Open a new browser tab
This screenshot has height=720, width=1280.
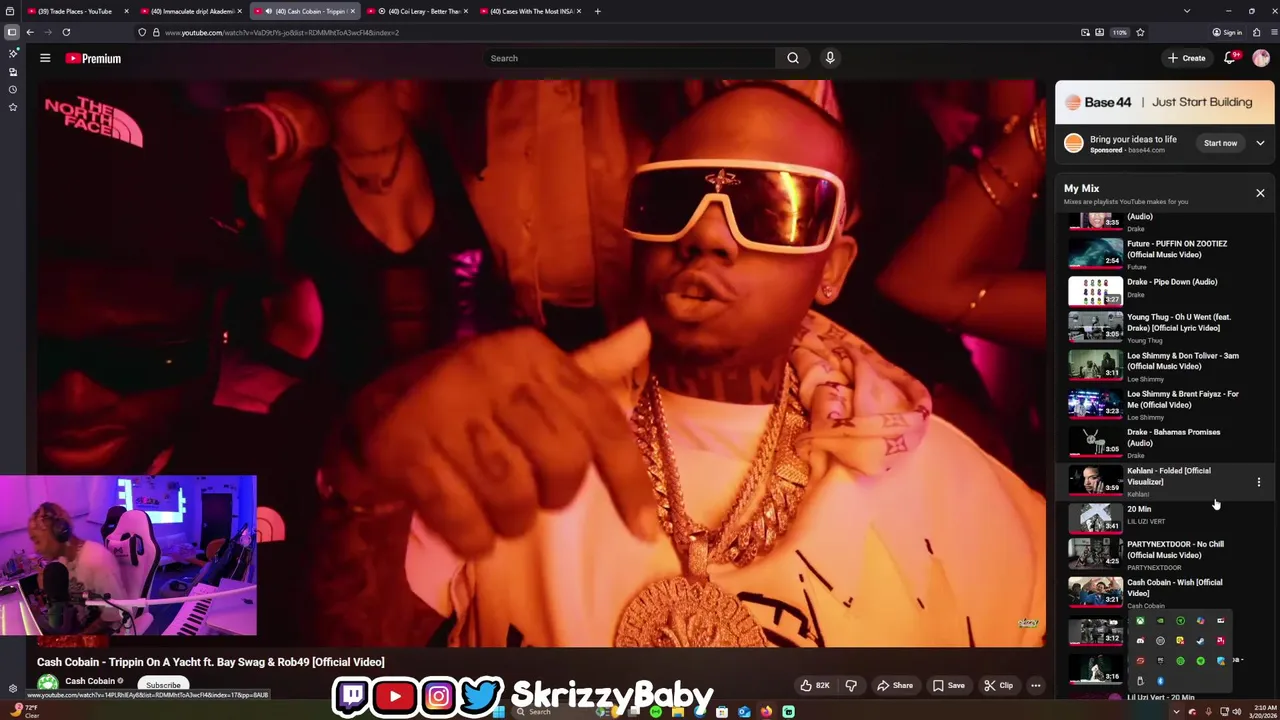click(597, 11)
